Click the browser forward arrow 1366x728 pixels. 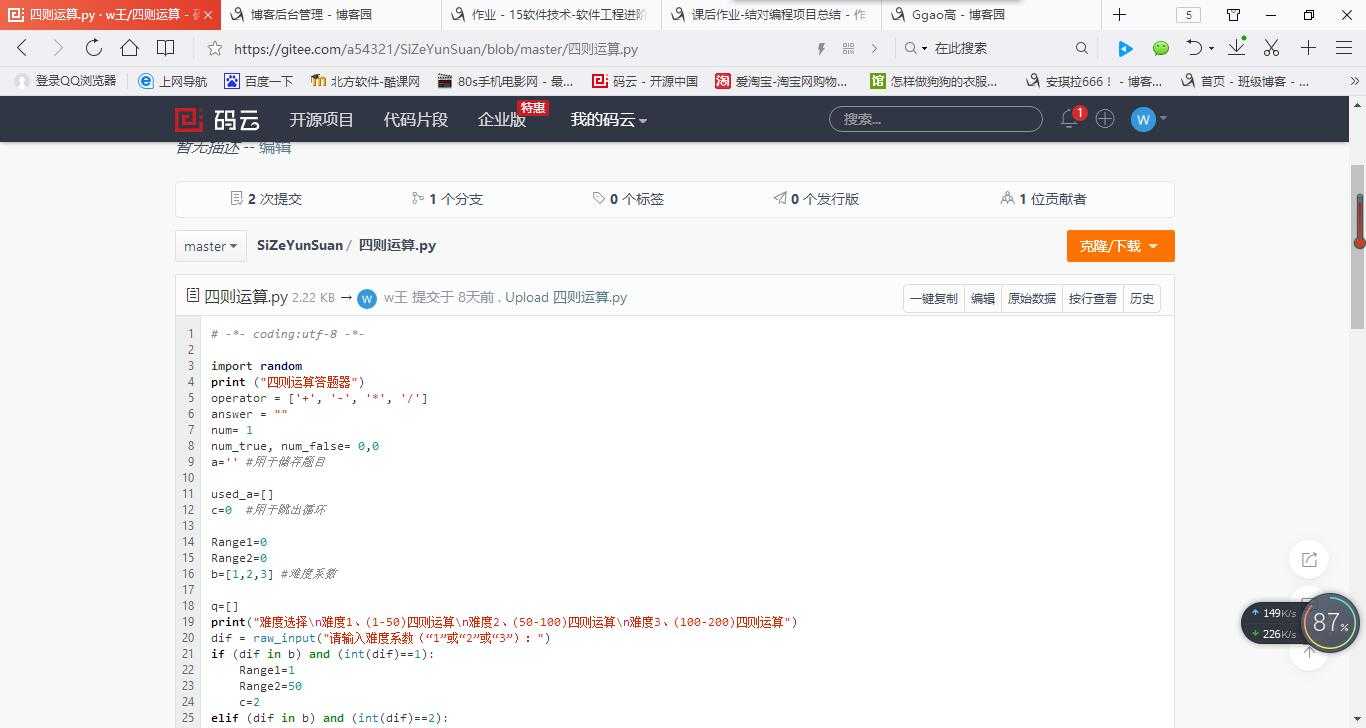(x=57, y=48)
